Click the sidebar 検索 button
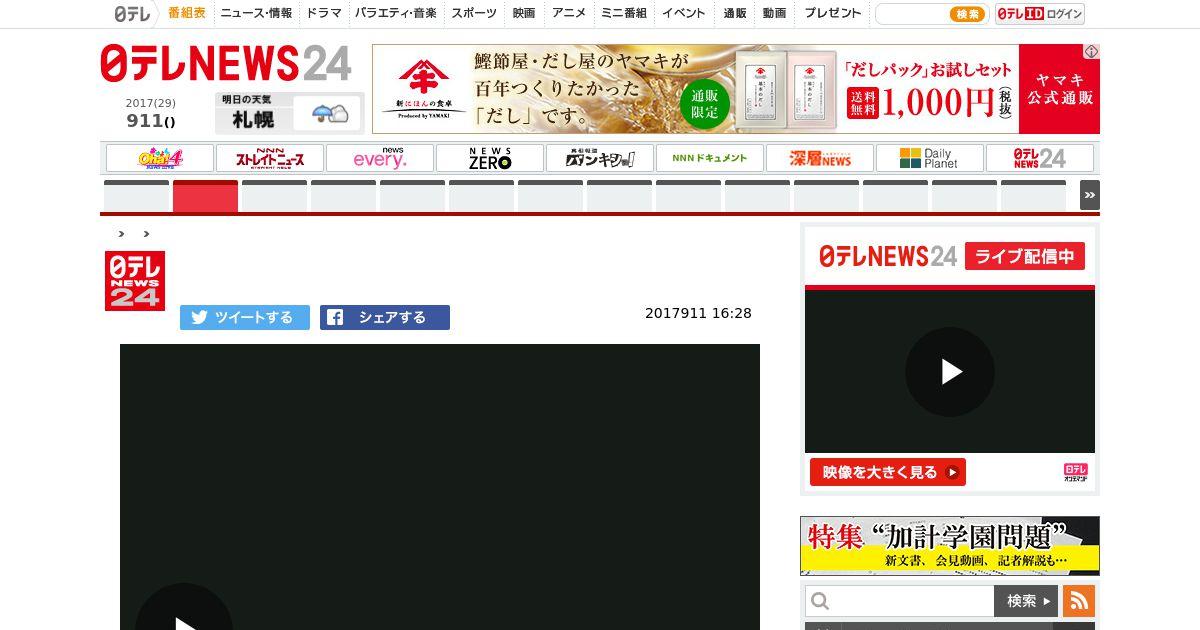The height and width of the screenshot is (630, 1200). coord(1026,601)
